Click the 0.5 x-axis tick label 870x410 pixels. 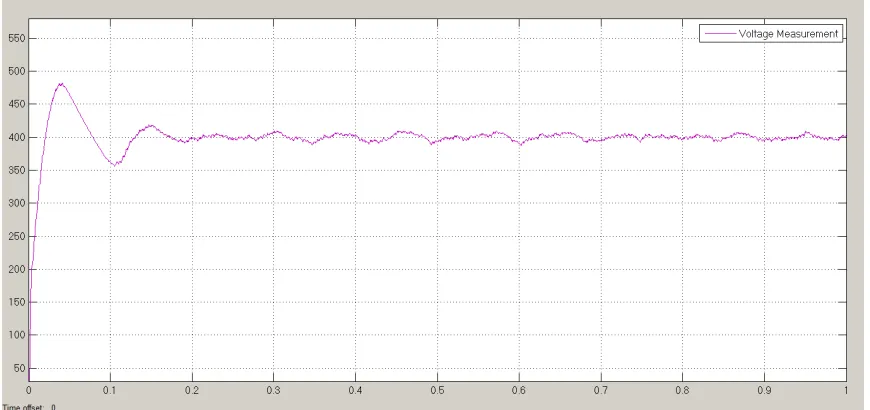(x=437, y=391)
